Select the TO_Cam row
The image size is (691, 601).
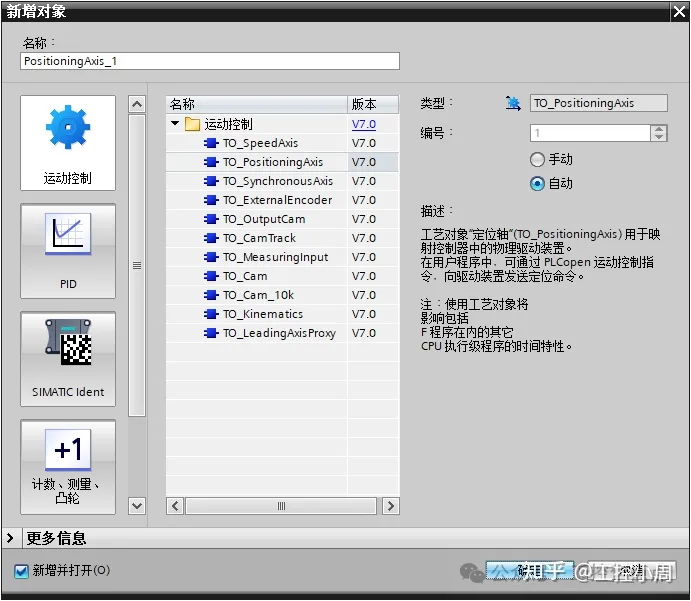point(282,276)
